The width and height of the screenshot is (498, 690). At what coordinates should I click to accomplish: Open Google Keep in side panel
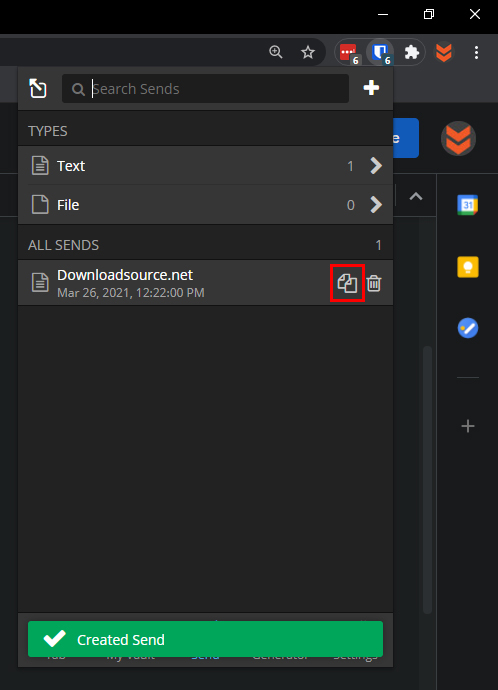pos(468,267)
